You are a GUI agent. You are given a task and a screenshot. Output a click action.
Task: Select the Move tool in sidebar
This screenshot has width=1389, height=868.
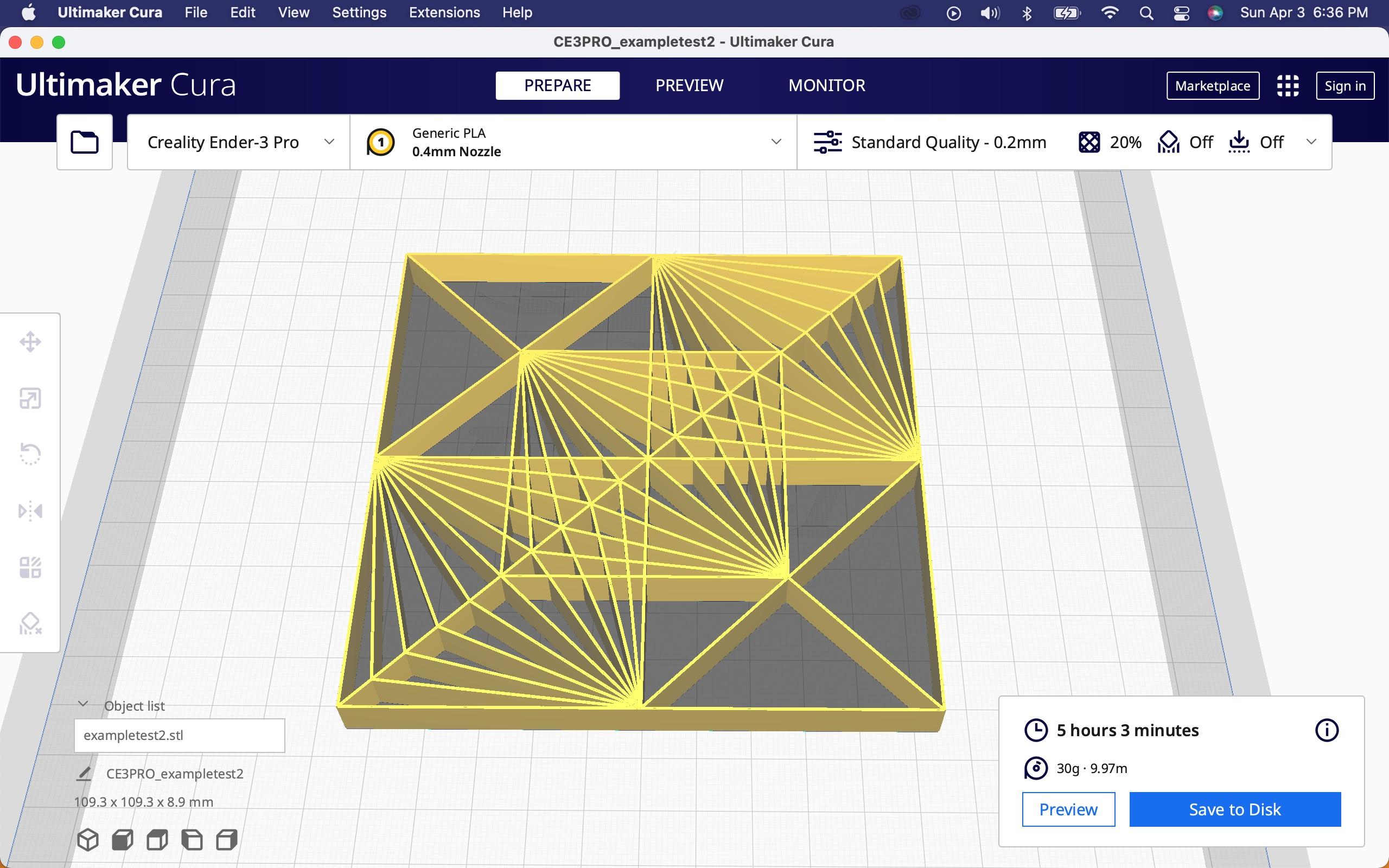click(x=30, y=342)
